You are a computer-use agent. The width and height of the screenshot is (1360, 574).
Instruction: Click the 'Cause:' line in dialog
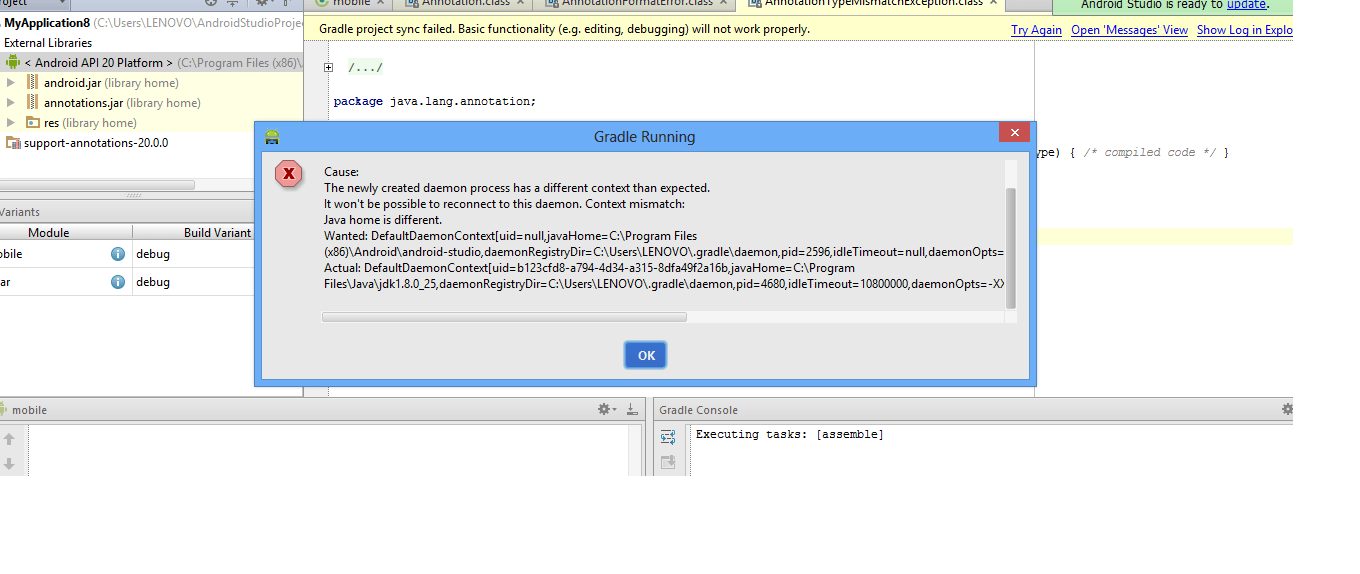tap(341, 172)
